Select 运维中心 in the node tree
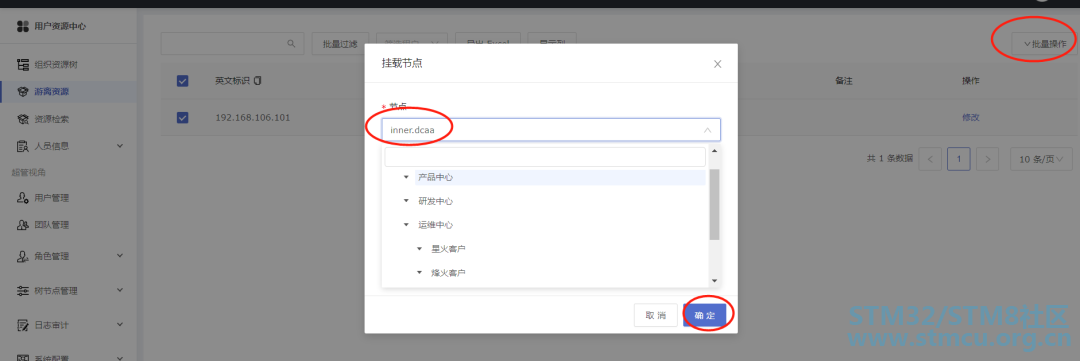 (x=435, y=225)
